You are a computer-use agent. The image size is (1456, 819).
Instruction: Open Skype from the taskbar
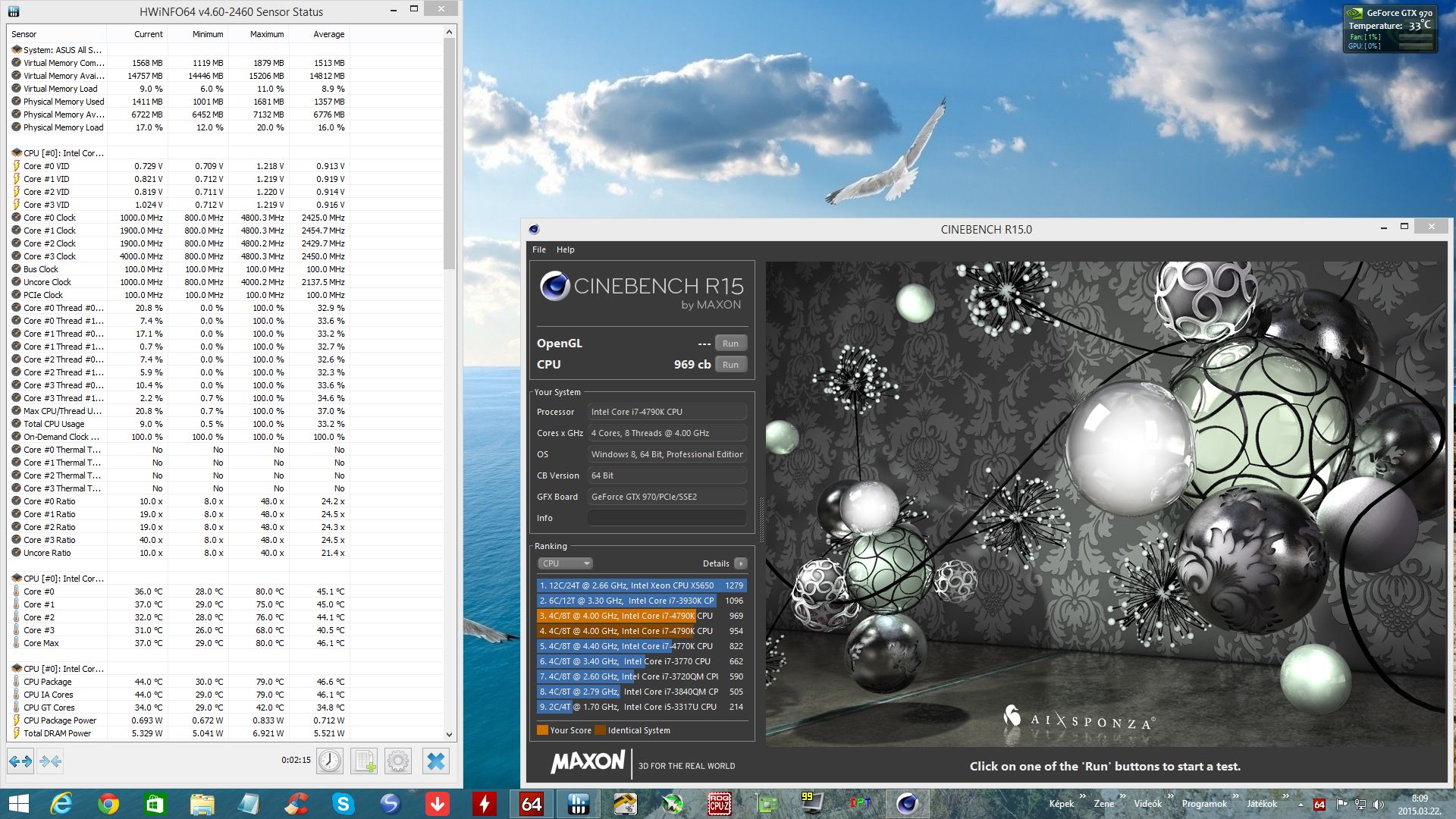(x=343, y=804)
